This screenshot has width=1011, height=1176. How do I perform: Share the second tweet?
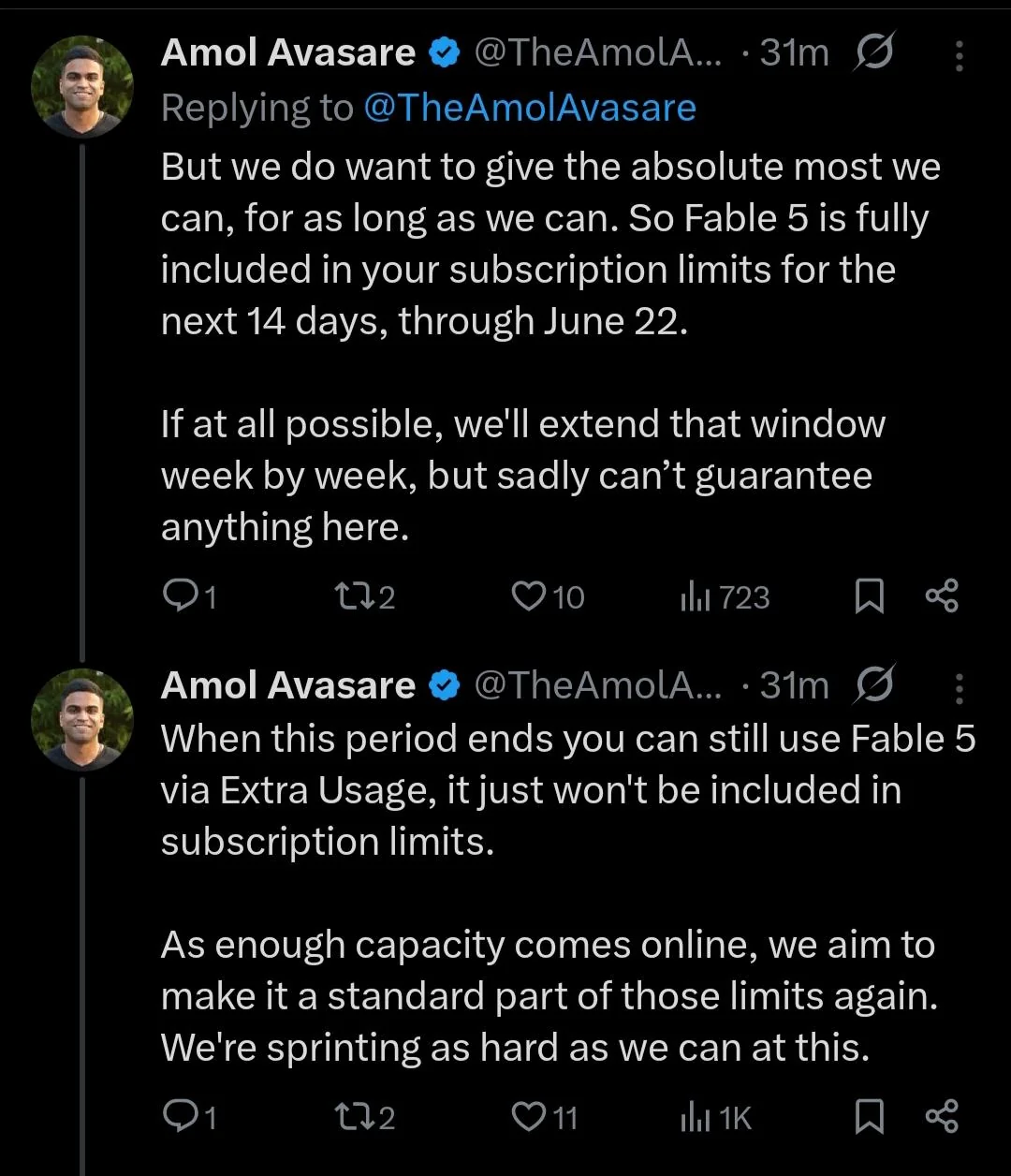(x=941, y=1116)
